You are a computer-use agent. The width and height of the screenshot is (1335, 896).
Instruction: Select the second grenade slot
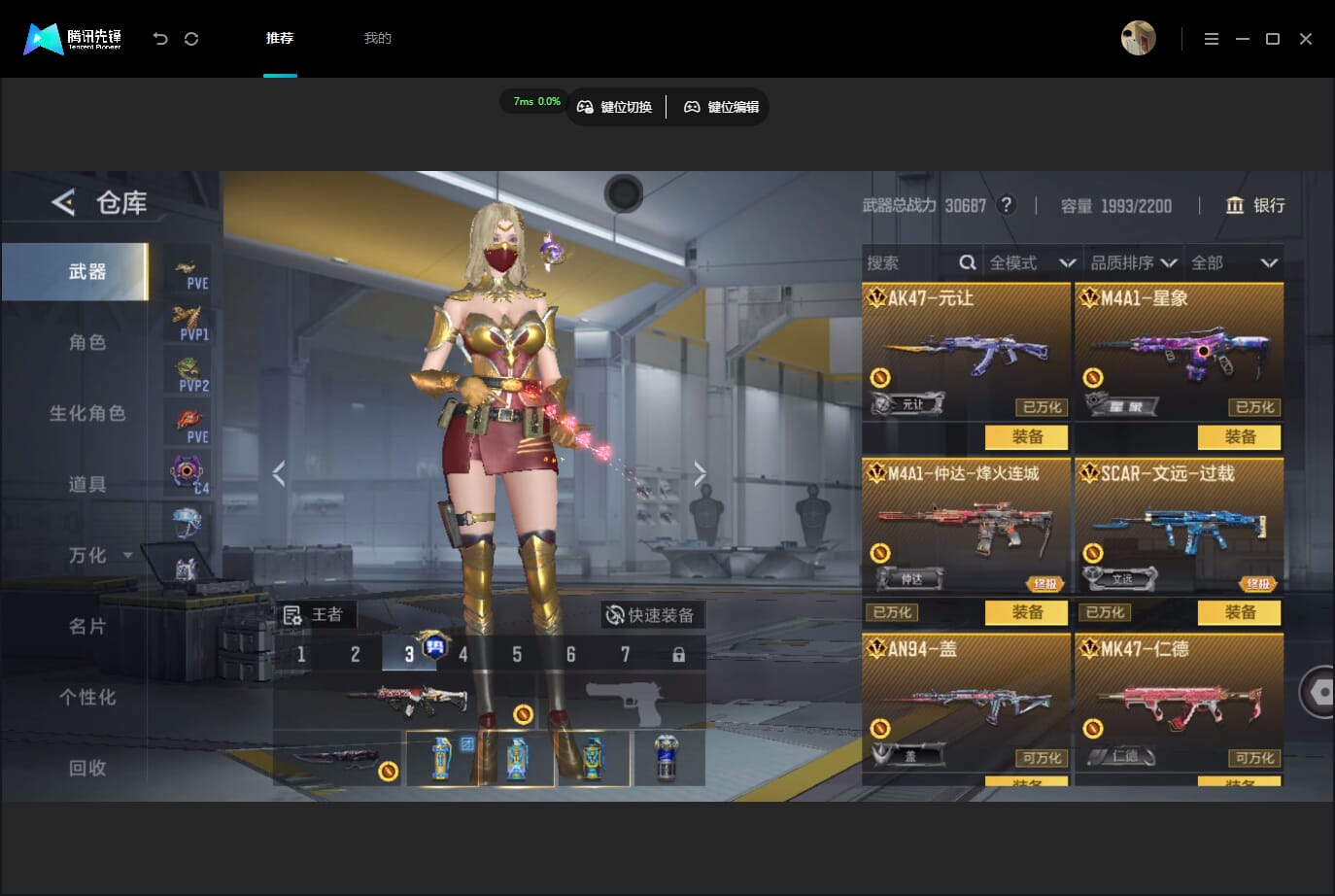(x=517, y=758)
